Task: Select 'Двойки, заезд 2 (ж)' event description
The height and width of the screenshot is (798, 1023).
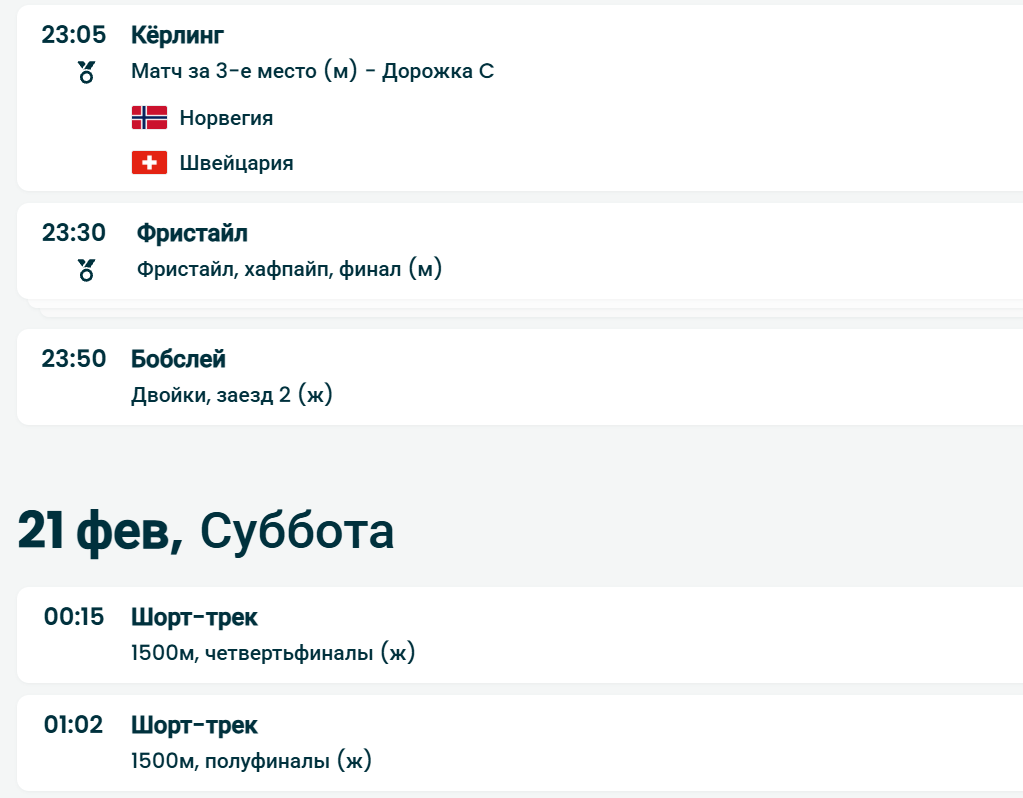Action: 231,395
